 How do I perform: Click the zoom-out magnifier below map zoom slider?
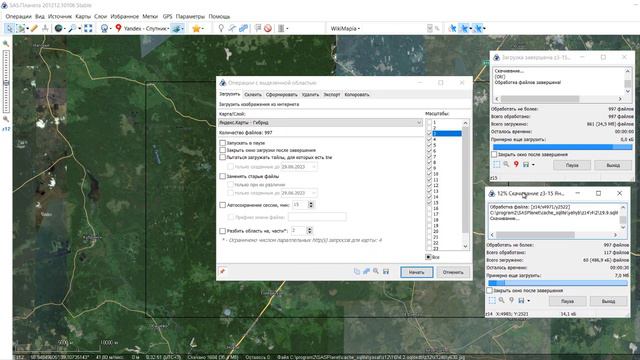6,119
